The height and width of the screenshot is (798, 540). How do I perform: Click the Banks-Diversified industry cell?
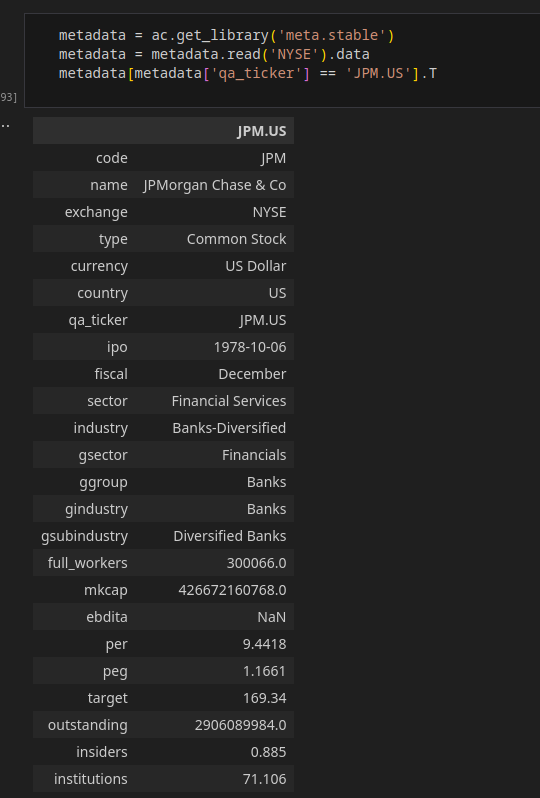pyautogui.click(x=229, y=428)
